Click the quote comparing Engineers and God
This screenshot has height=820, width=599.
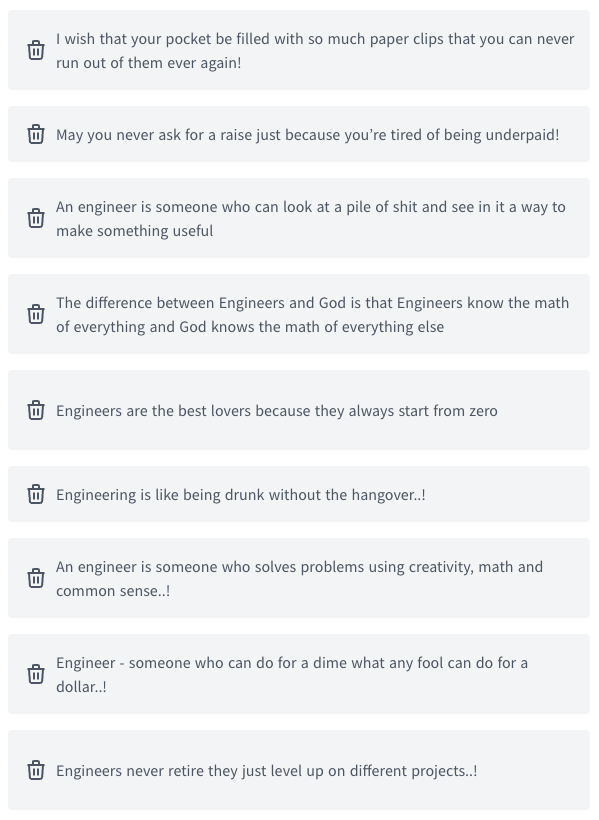click(x=312, y=315)
